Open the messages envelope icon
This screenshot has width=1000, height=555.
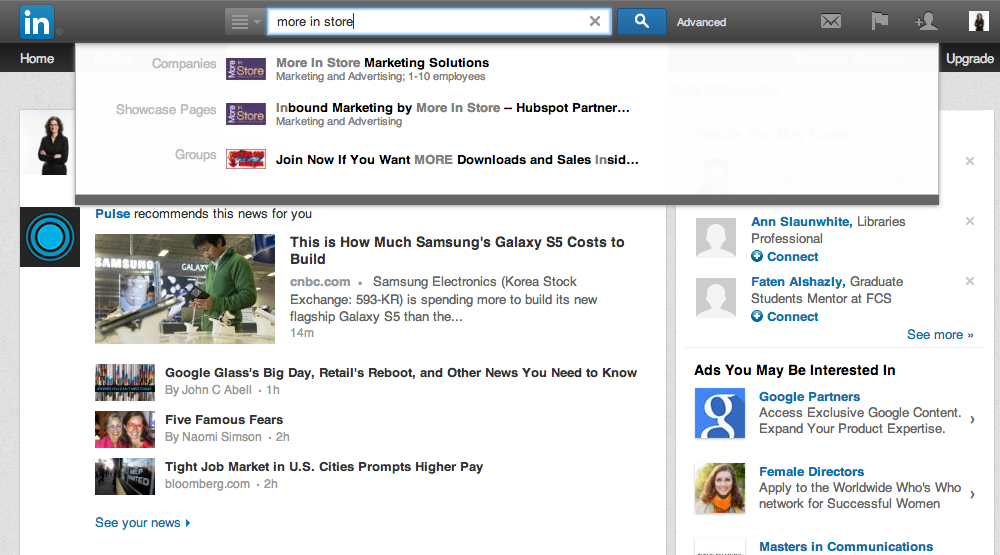(x=830, y=22)
